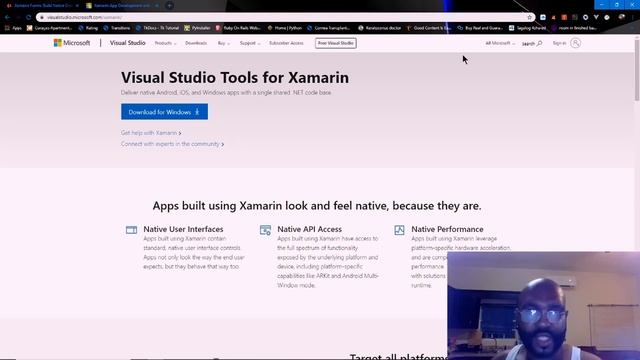The image size is (640, 360).
Task: Click the browser back arrow
Action: point(8,17)
